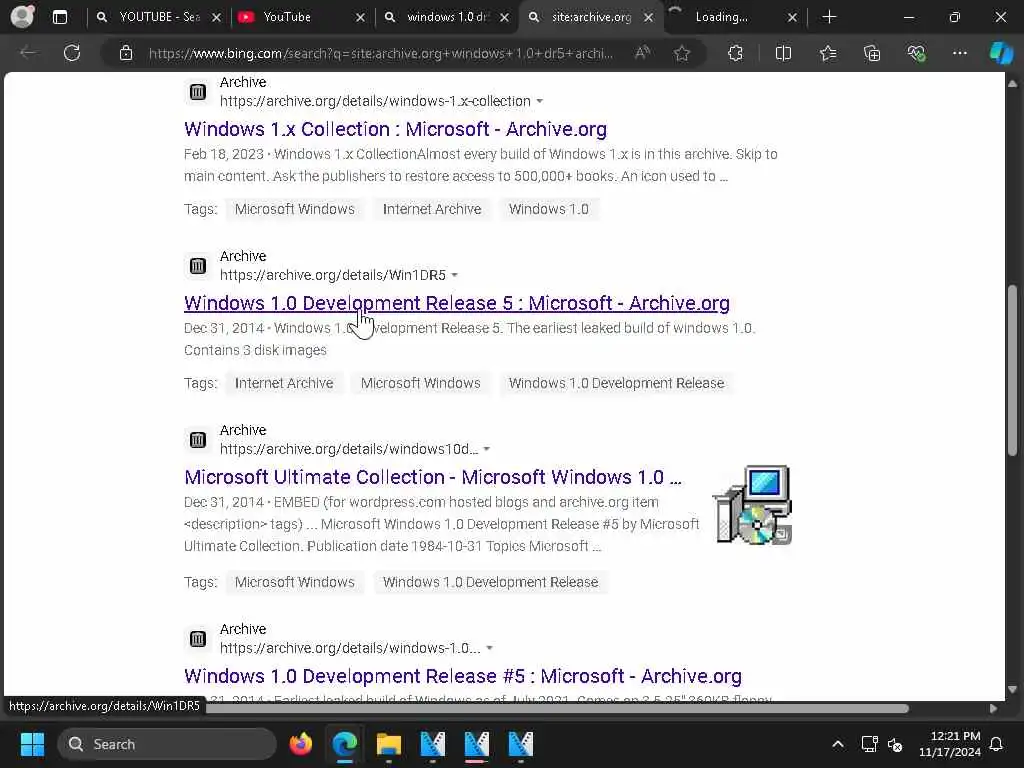Expand dropdown next to windows-1.0... URL
The height and width of the screenshot is (768, 1024).
pos(489,648)
